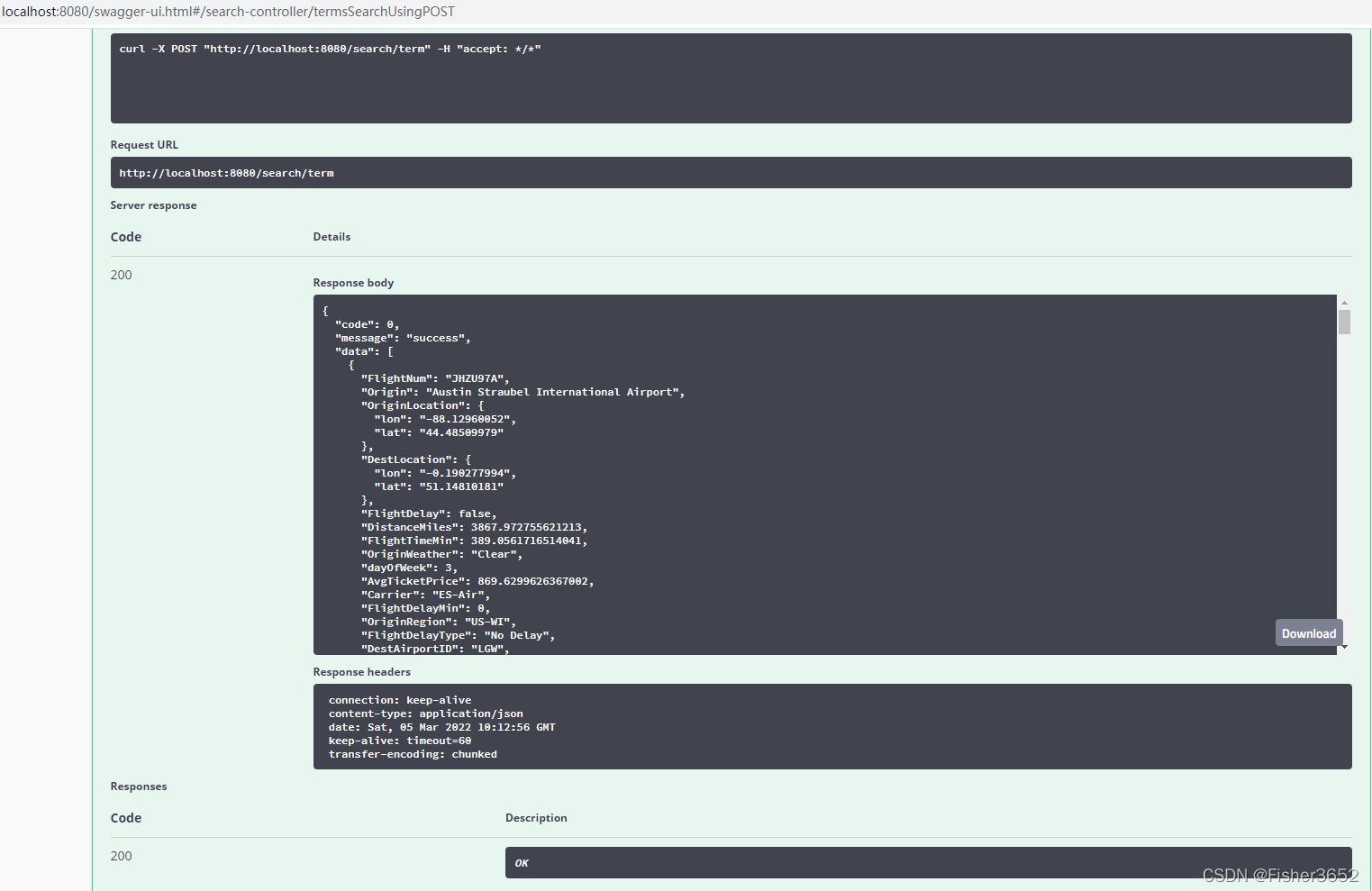Click the "dayOfWeek": 3 line
1372x891 pixels.
tap(409, 568)
